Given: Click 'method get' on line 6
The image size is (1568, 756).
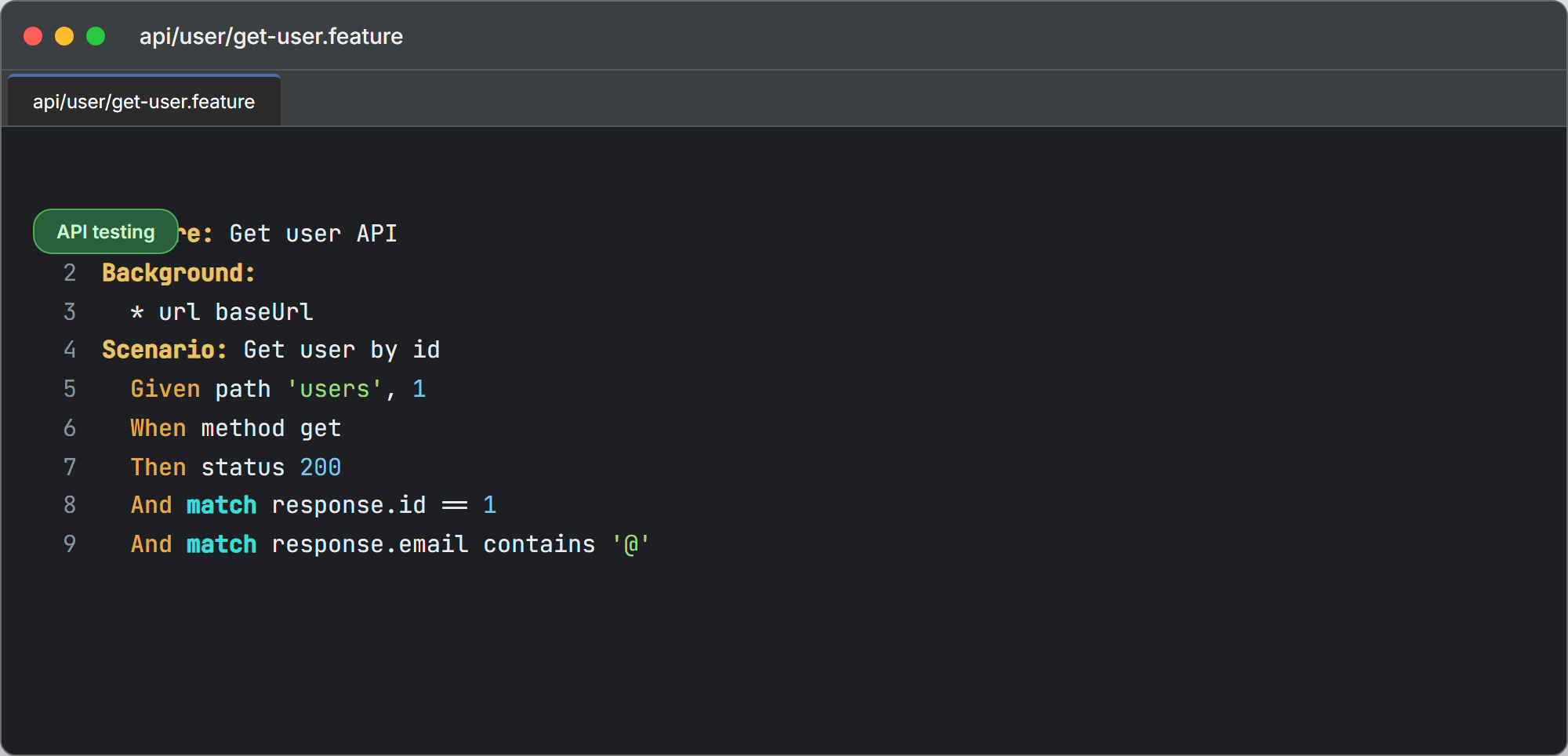Looking at the screenshot, I should (x=271, y=428).
